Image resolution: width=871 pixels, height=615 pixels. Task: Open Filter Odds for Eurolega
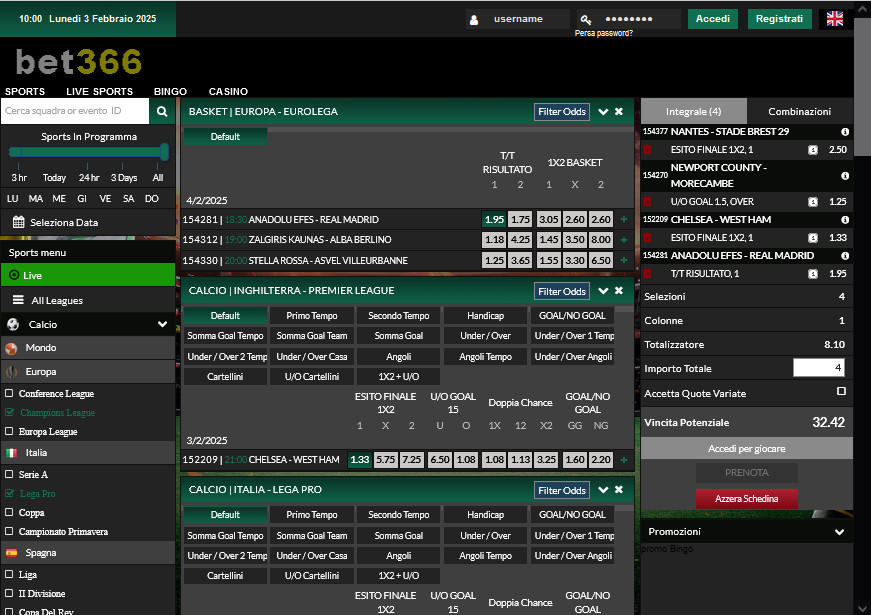pos(562,112)
